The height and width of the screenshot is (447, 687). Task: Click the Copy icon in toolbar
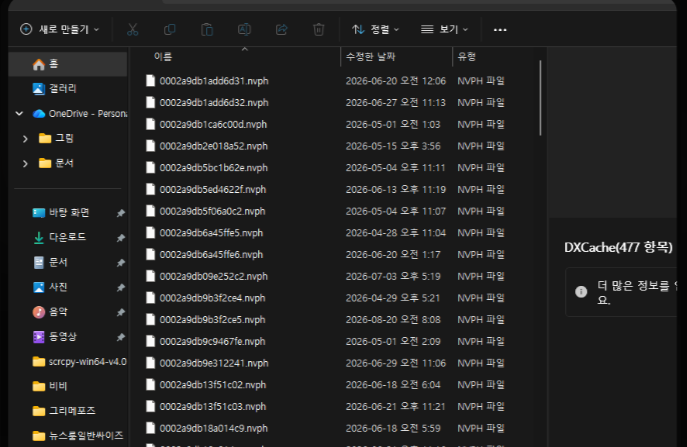point(170,29)
